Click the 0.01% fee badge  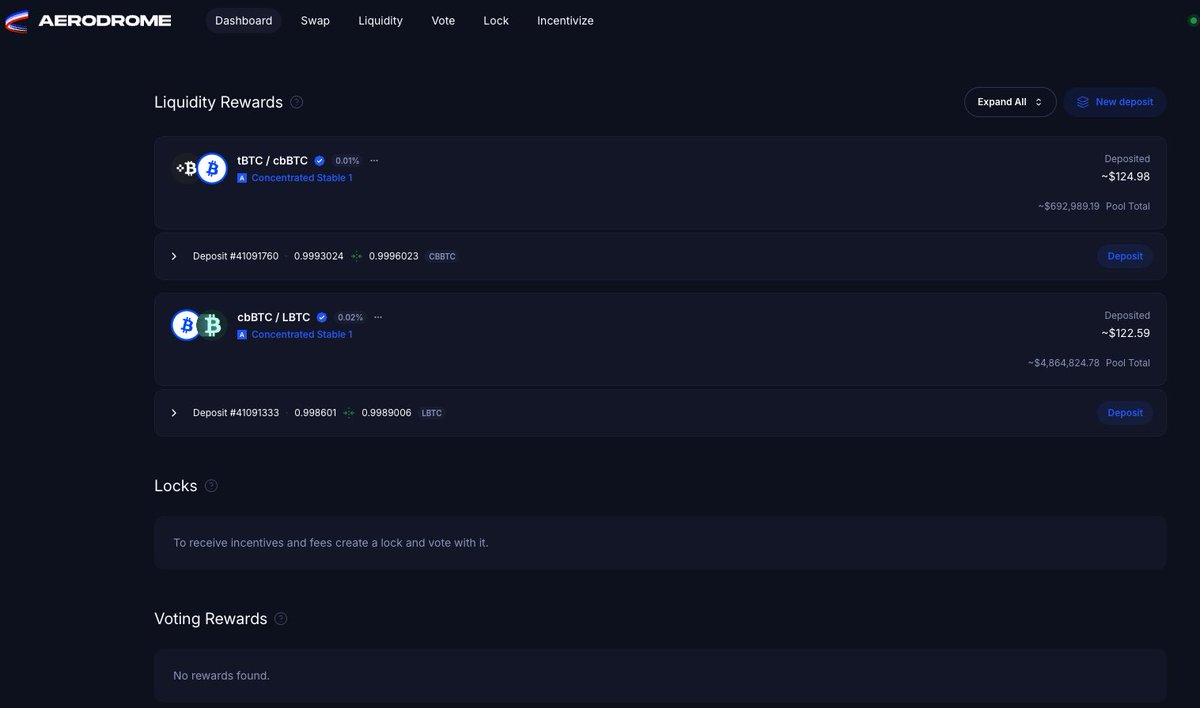click(347, 160)
